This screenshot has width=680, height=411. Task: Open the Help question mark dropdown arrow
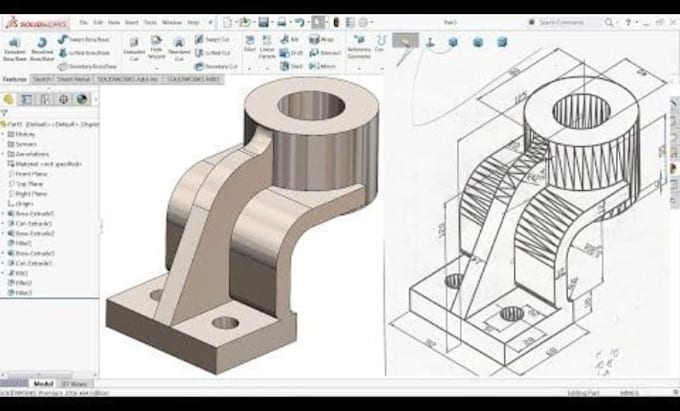point(637,22)
